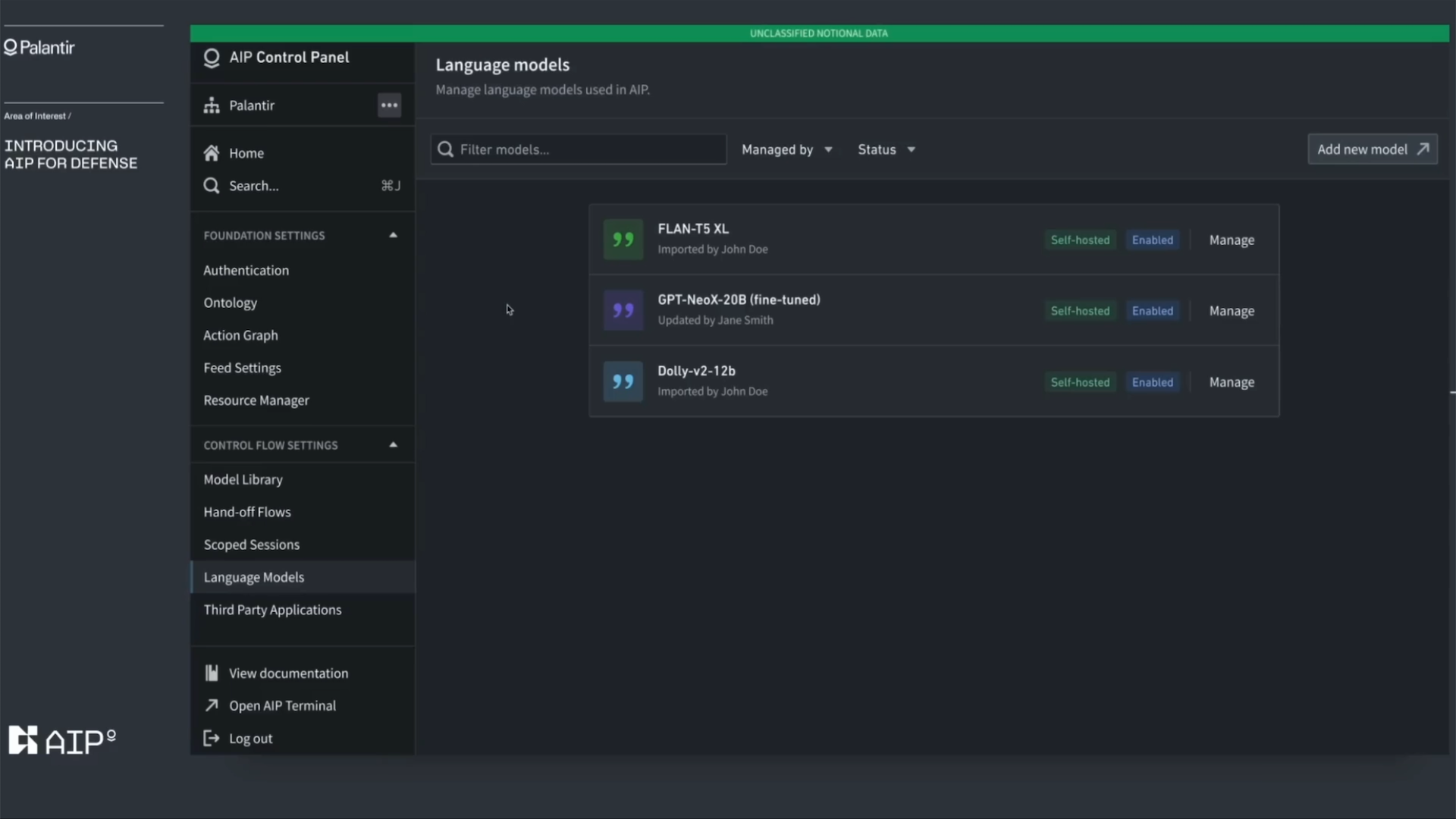Click the Open AIP Terminal arrow icon

pyautogui.click(x=212, y=706)
